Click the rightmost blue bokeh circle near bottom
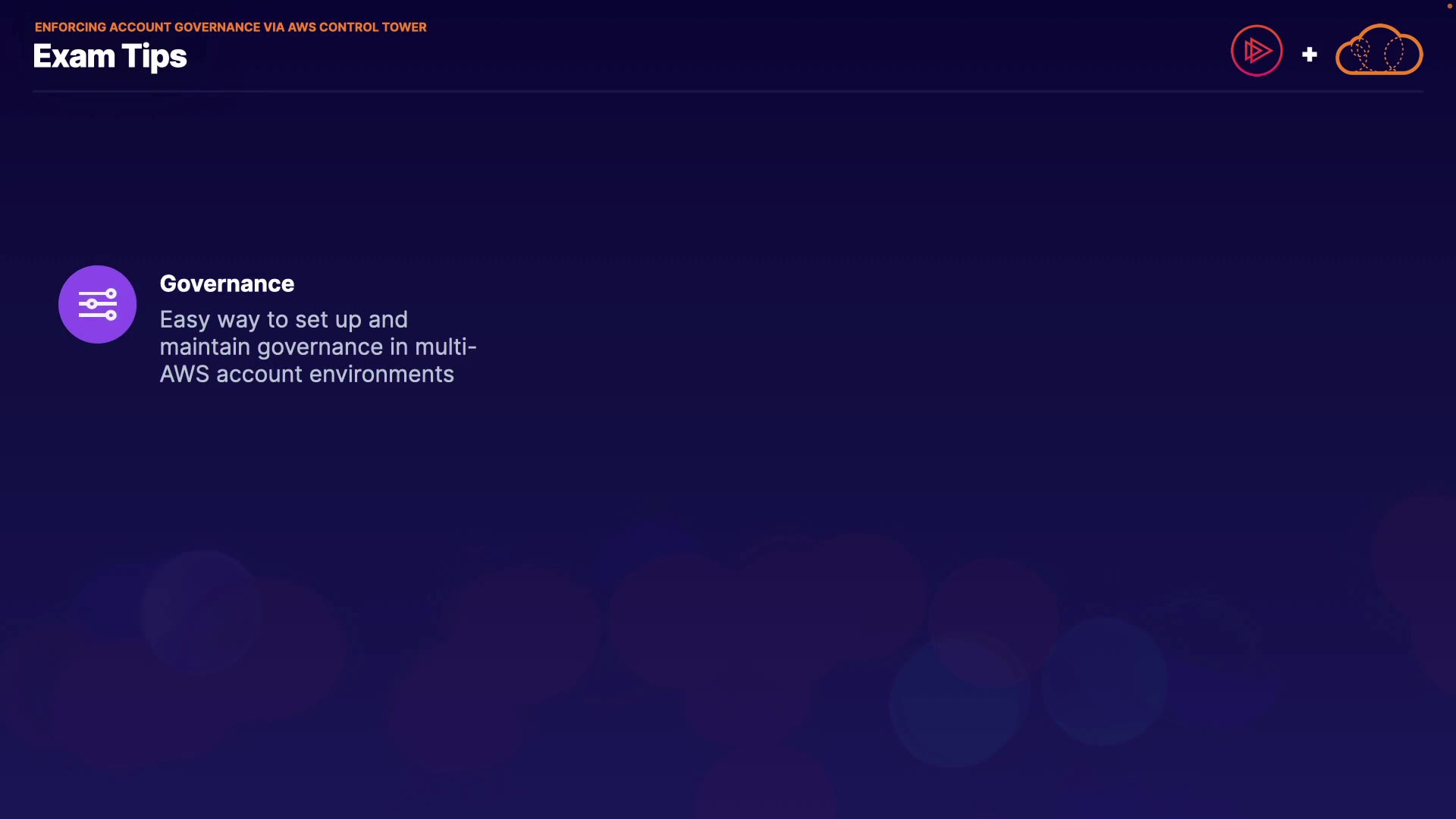This screenshot has height=819, width=1456. (1103, 680)
